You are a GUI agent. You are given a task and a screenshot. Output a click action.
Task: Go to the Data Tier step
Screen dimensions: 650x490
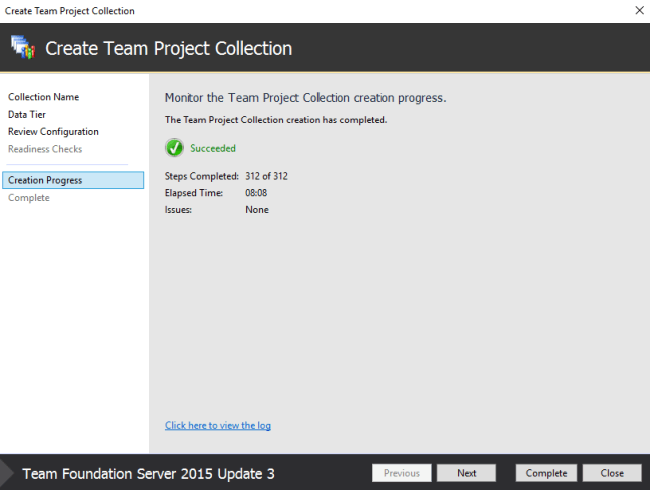pos(27,114)
